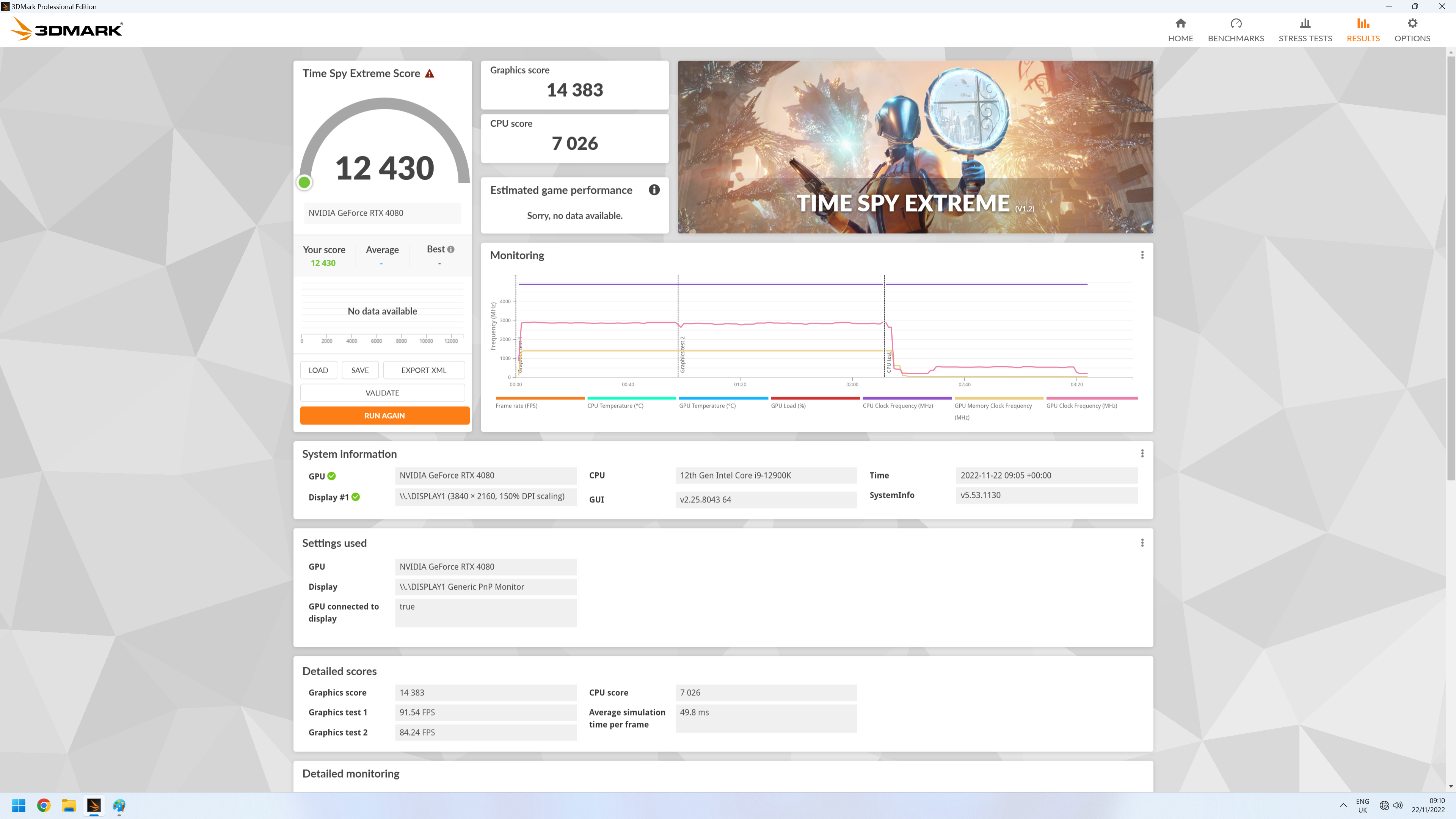Go to Home via house icon
1456x819 pixels.
(1180, 23)
